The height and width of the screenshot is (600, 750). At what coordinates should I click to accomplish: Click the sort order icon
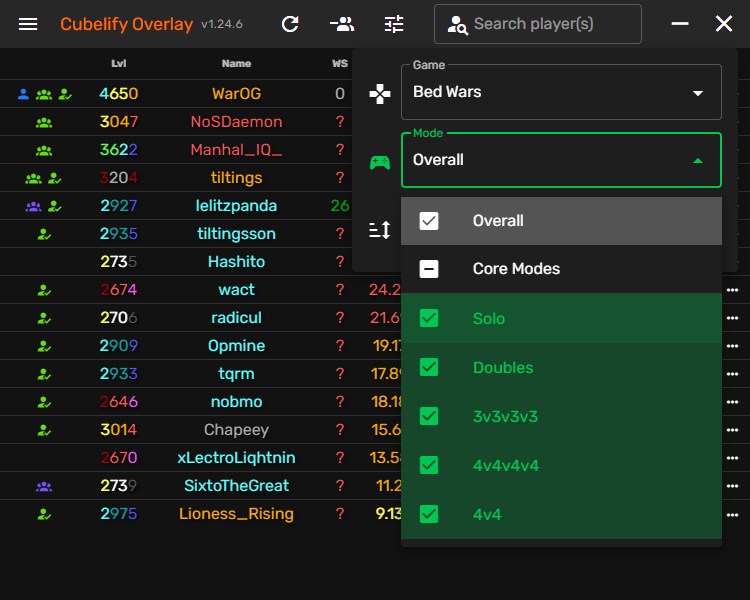click(380, 231)
